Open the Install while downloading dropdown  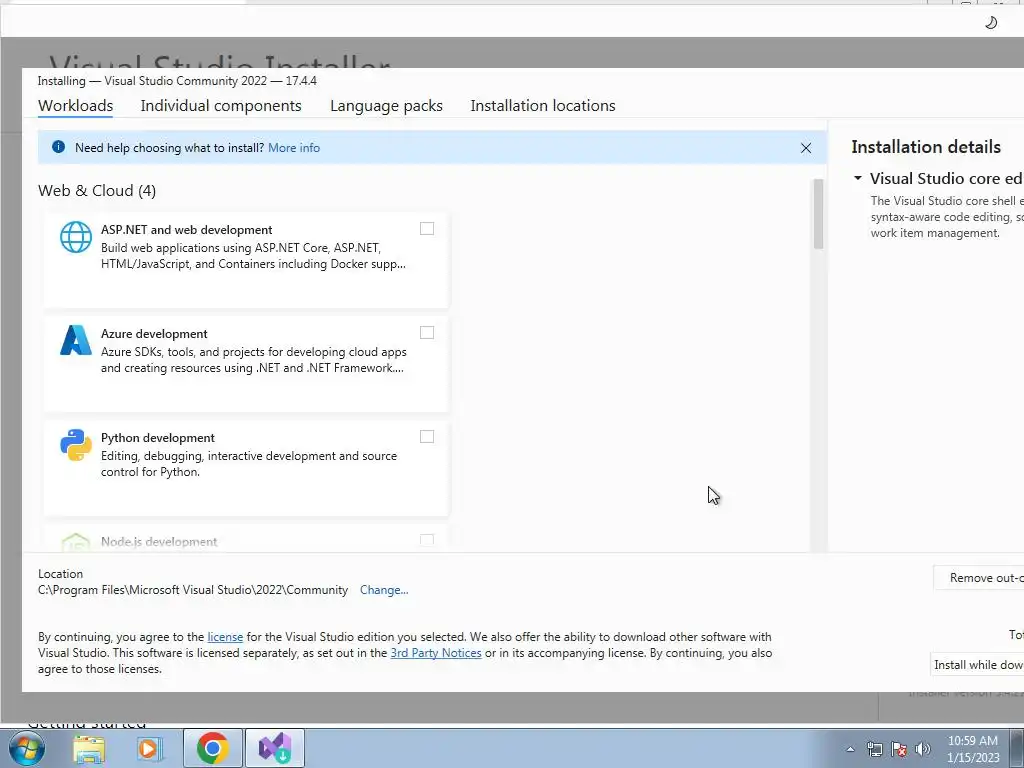click(x=978, y=665)
